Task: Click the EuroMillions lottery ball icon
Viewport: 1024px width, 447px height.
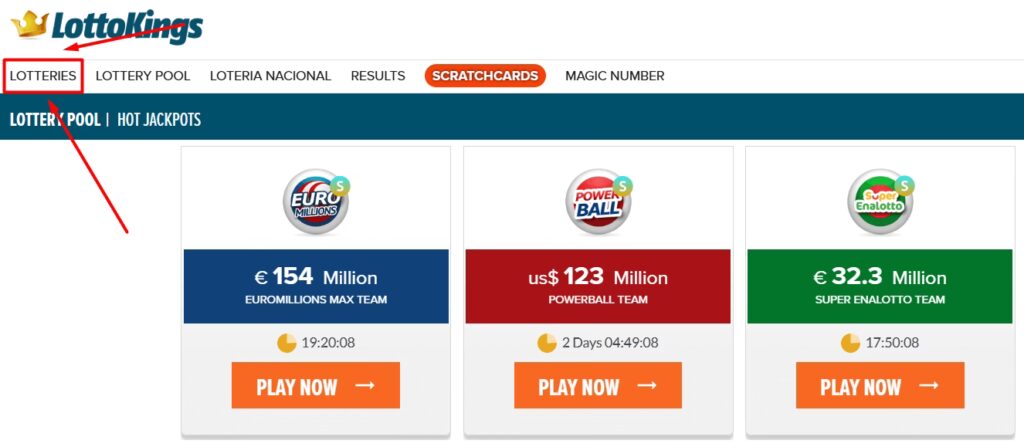Action: tap(313, 203)
